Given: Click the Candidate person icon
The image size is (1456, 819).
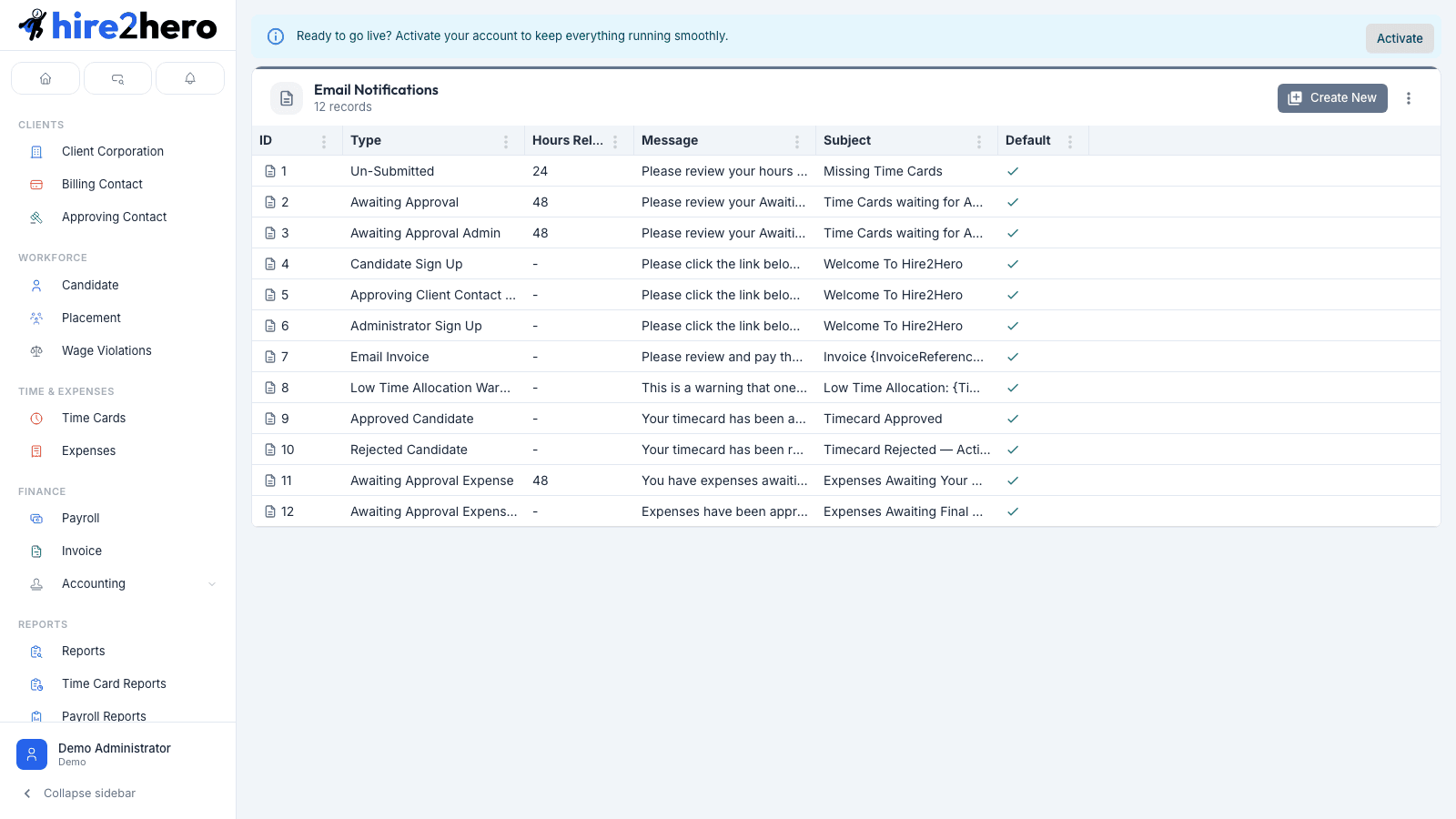Looking at the screenshot, I should point(36,286).
